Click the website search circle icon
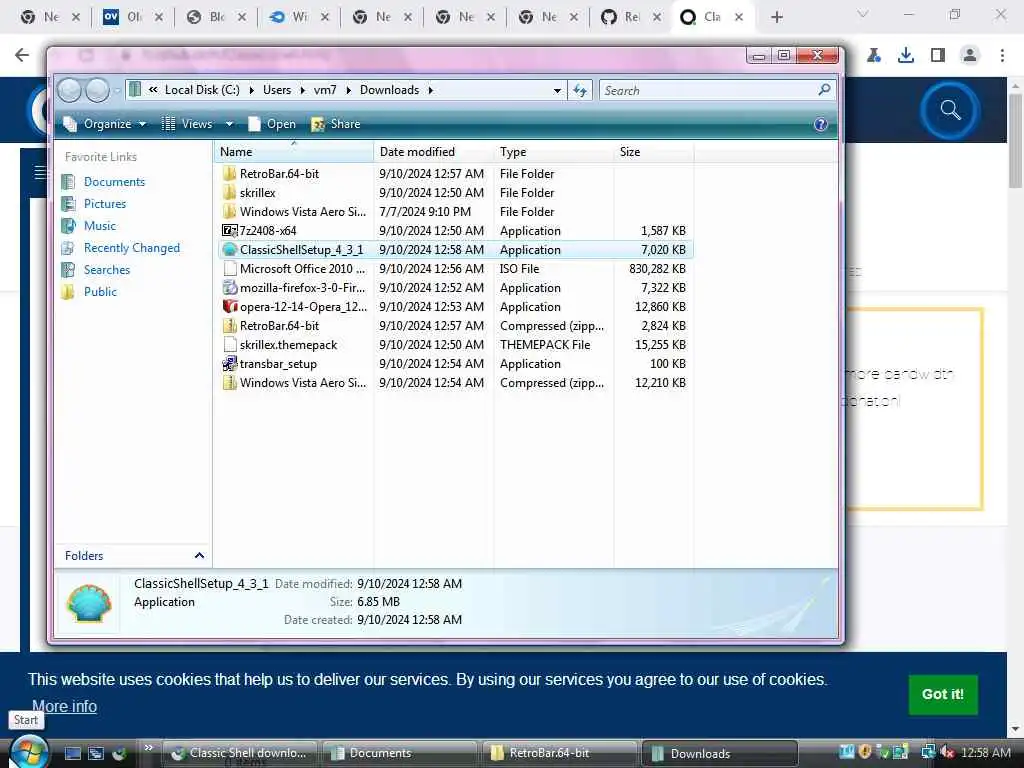Screen dimensions: 1024x768 pos(950,110)
